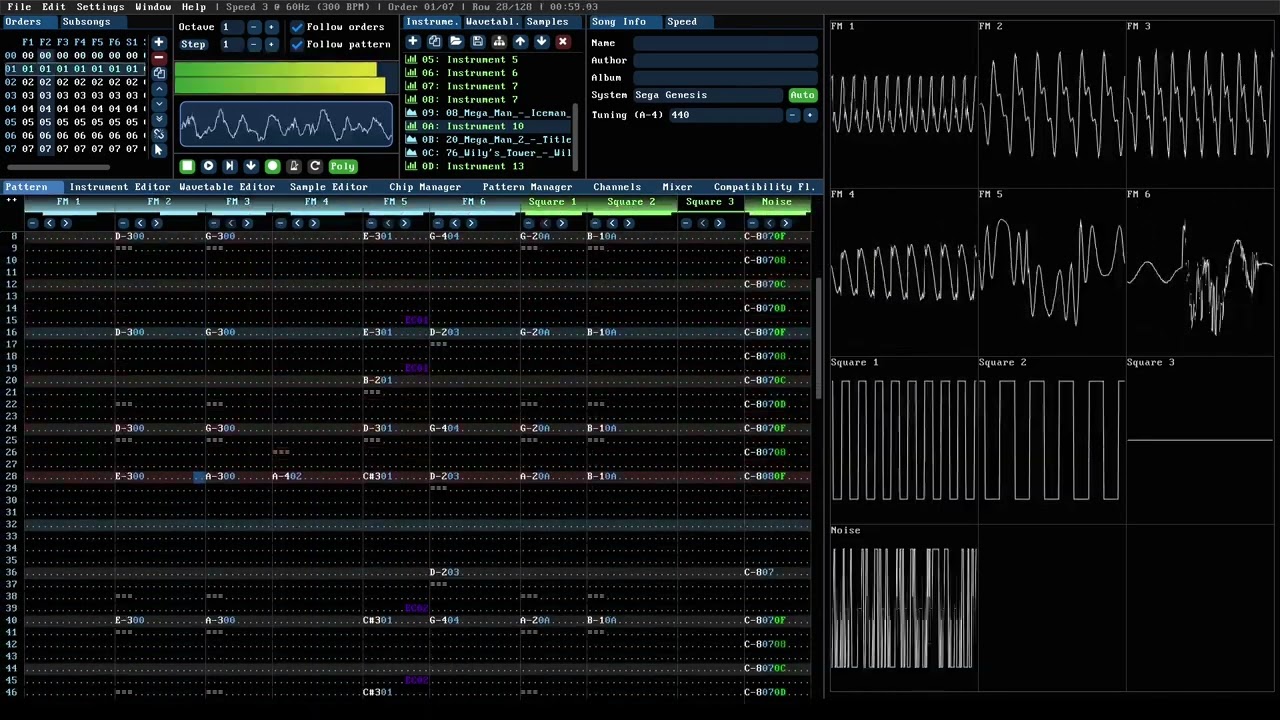
Task: Collapse the FM 3 channel
Action: coord(215,223)
